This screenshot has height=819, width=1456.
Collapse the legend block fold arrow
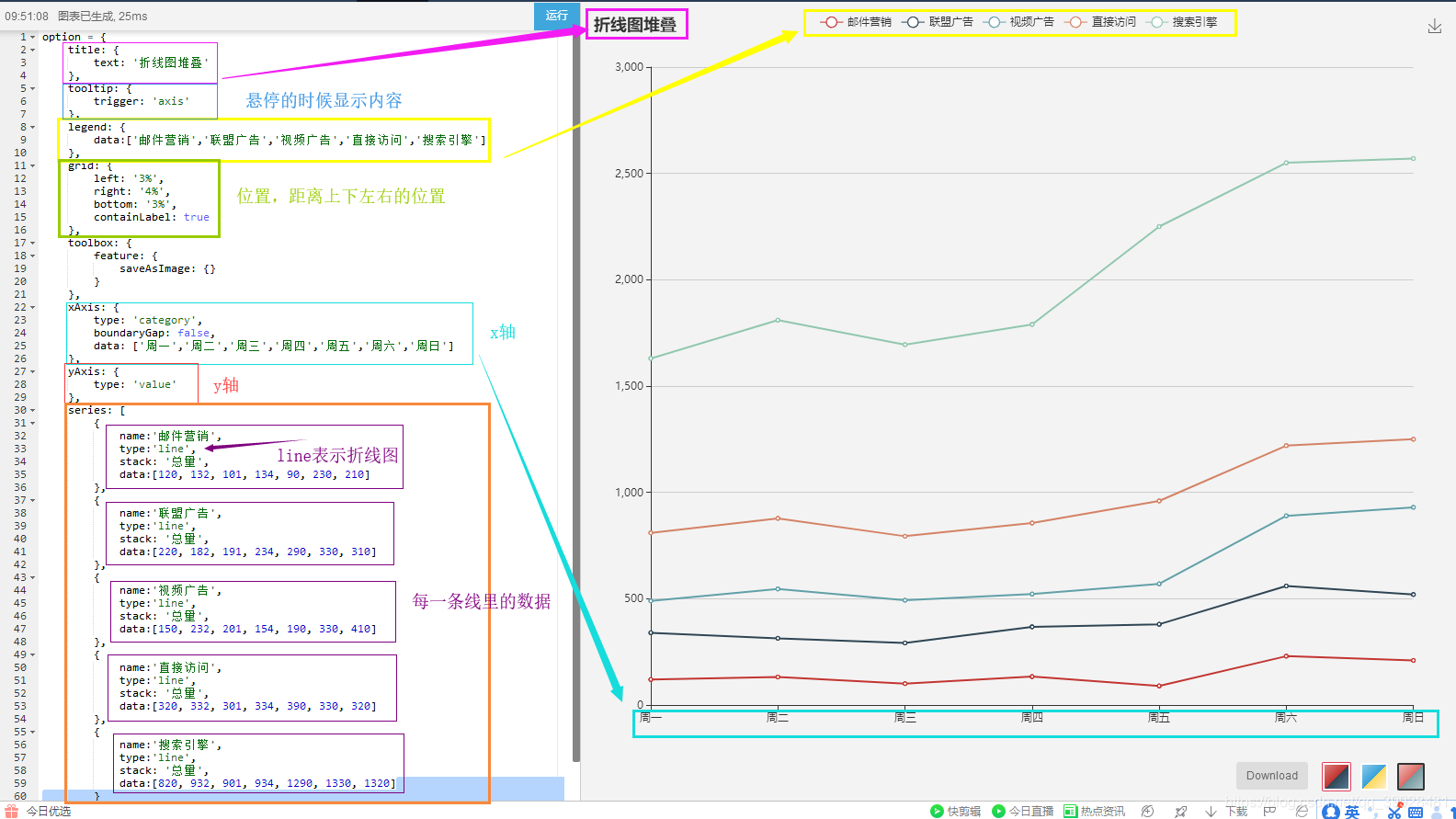tap(33, 128)
